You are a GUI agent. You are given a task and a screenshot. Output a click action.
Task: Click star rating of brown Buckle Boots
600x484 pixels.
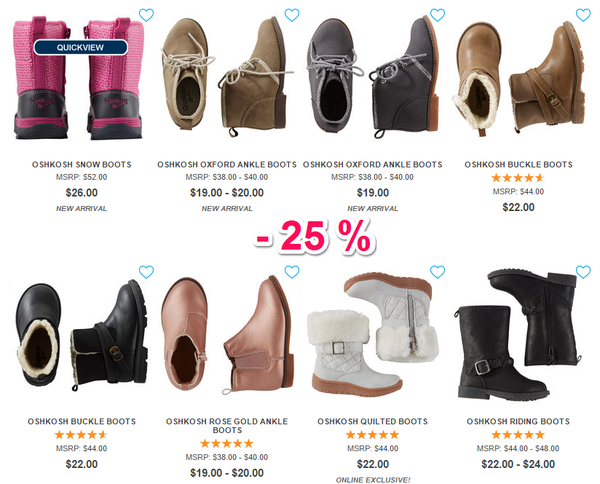pos(518,178)
